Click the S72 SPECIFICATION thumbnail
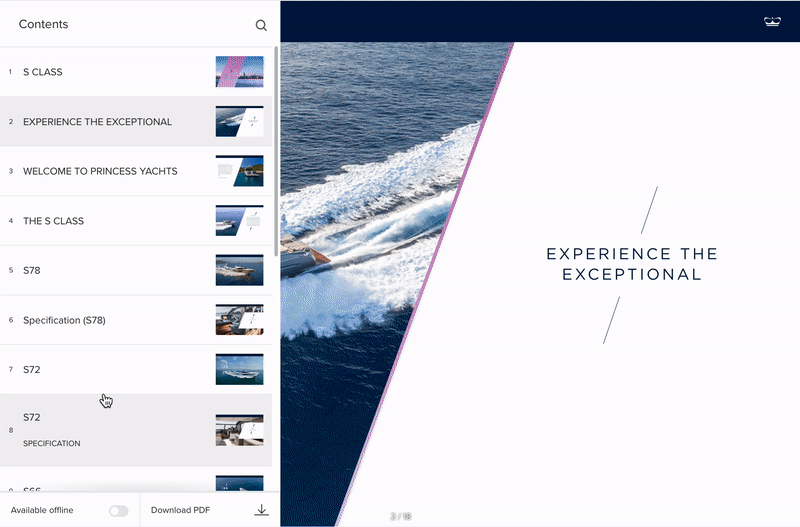 click(x=239, y=430)
